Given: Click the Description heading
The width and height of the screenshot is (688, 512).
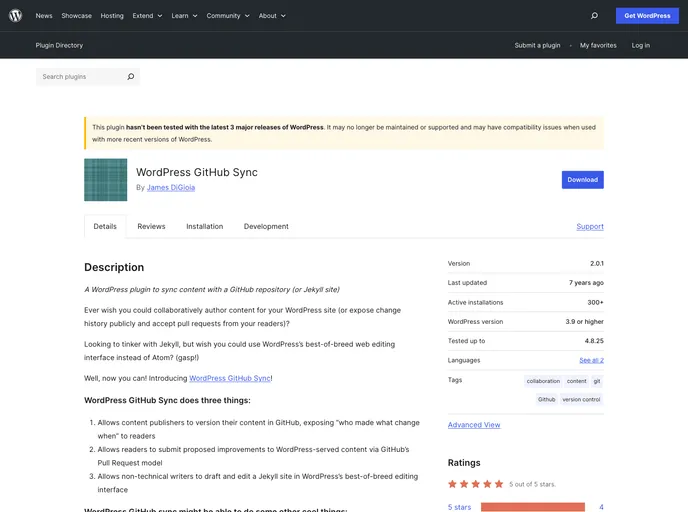Looking at the screenshot, I should coord(114,267).
